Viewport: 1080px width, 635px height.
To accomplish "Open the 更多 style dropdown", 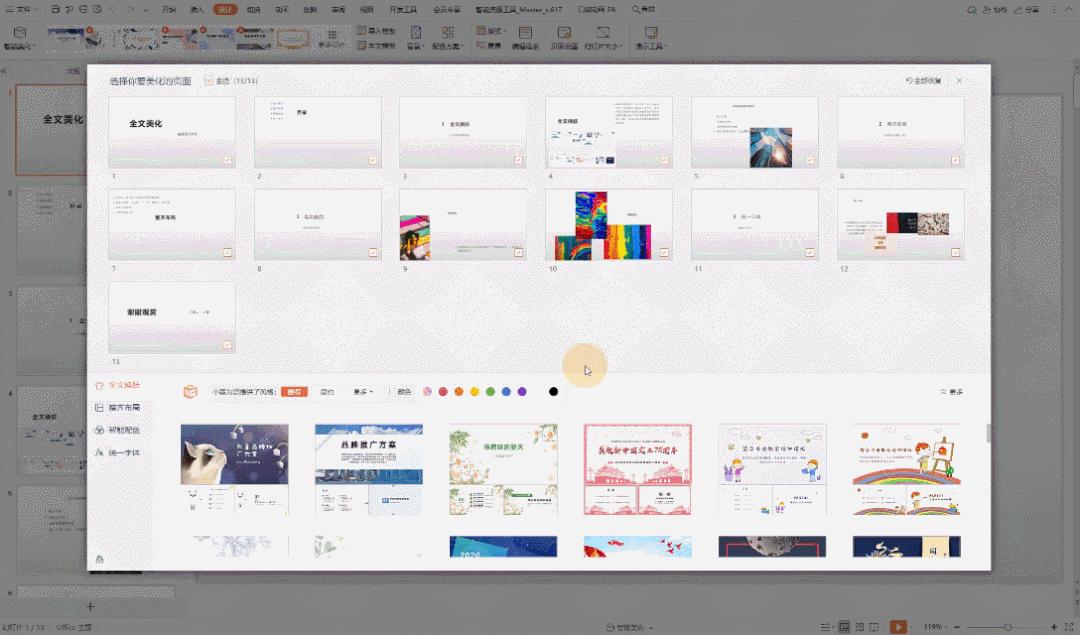I will pyautogui.click(x=363, y=392).
